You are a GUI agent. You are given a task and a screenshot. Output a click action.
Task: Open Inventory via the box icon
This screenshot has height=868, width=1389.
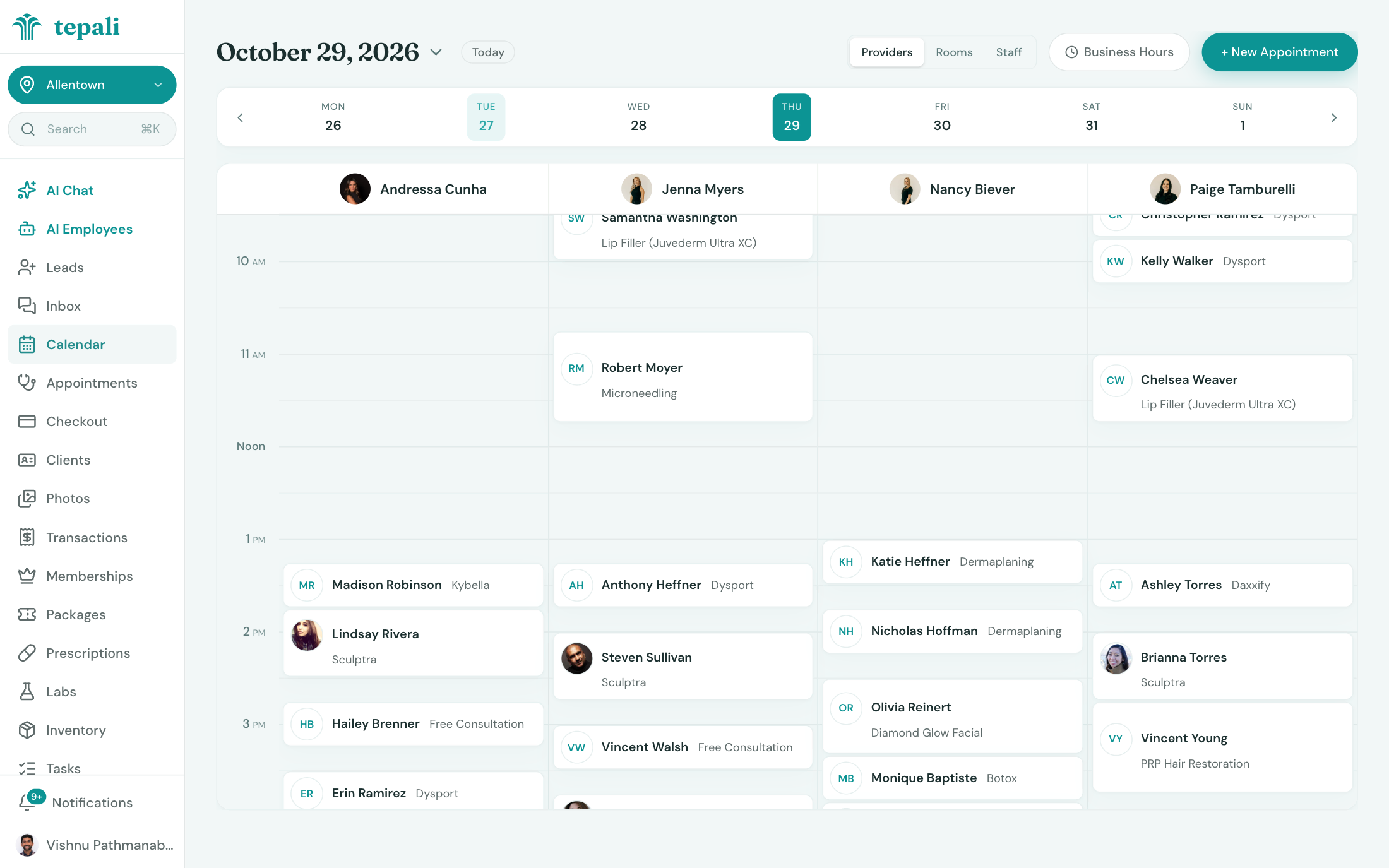[x=27, y=730]
